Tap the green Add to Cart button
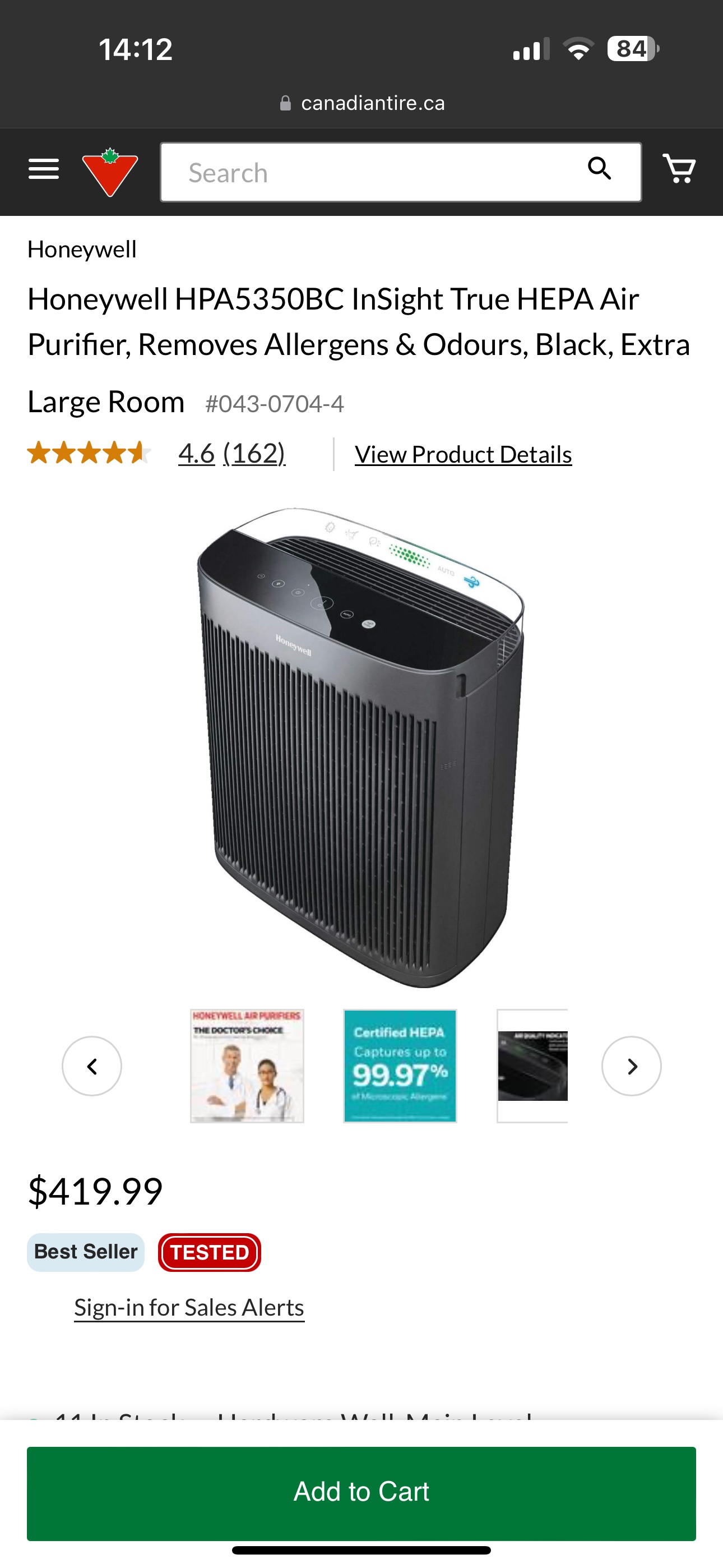The image size is (723, 1568). 361,1493
